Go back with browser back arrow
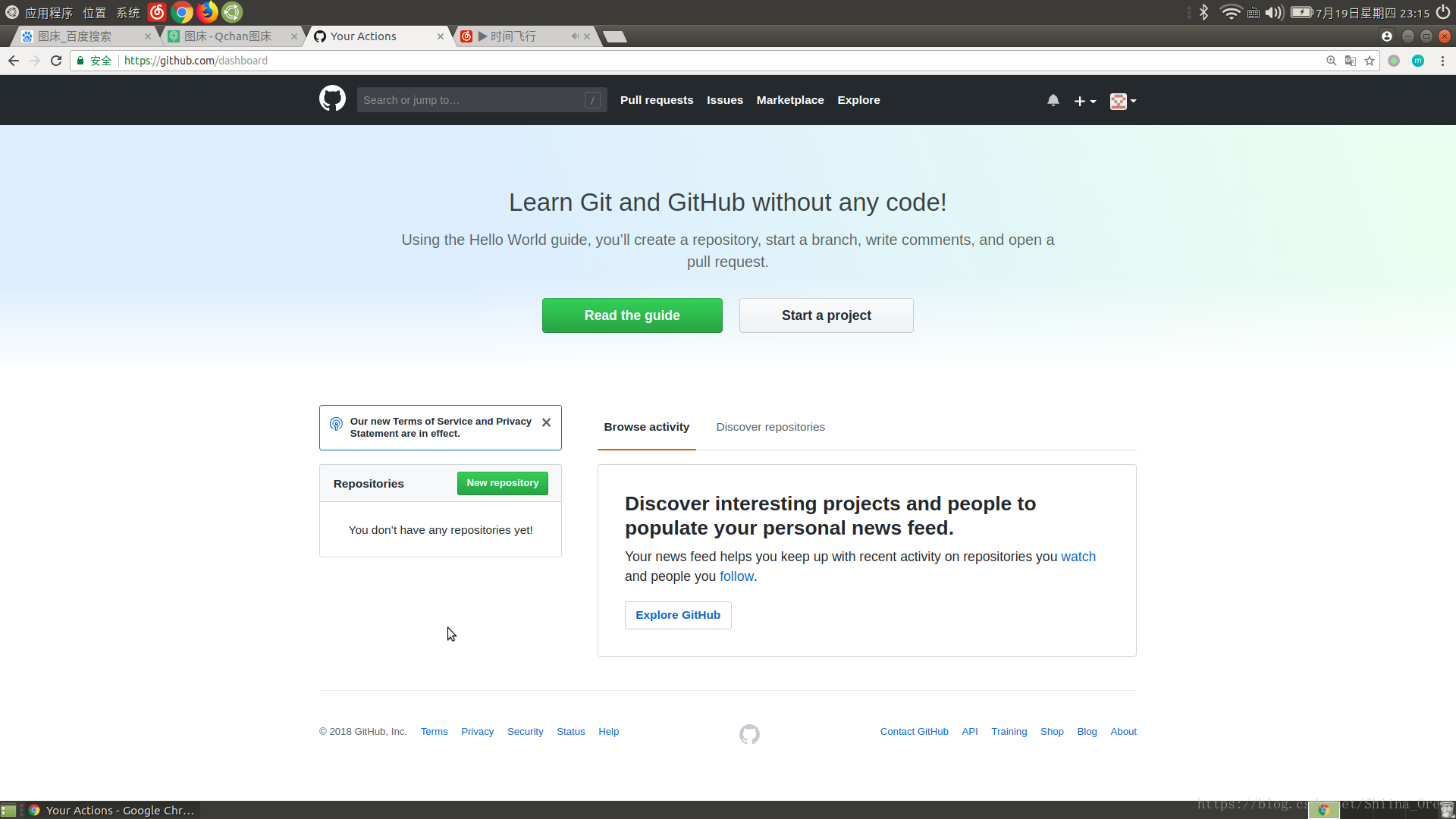This screenshot has width=1456, height=819. tap(14, 61)
